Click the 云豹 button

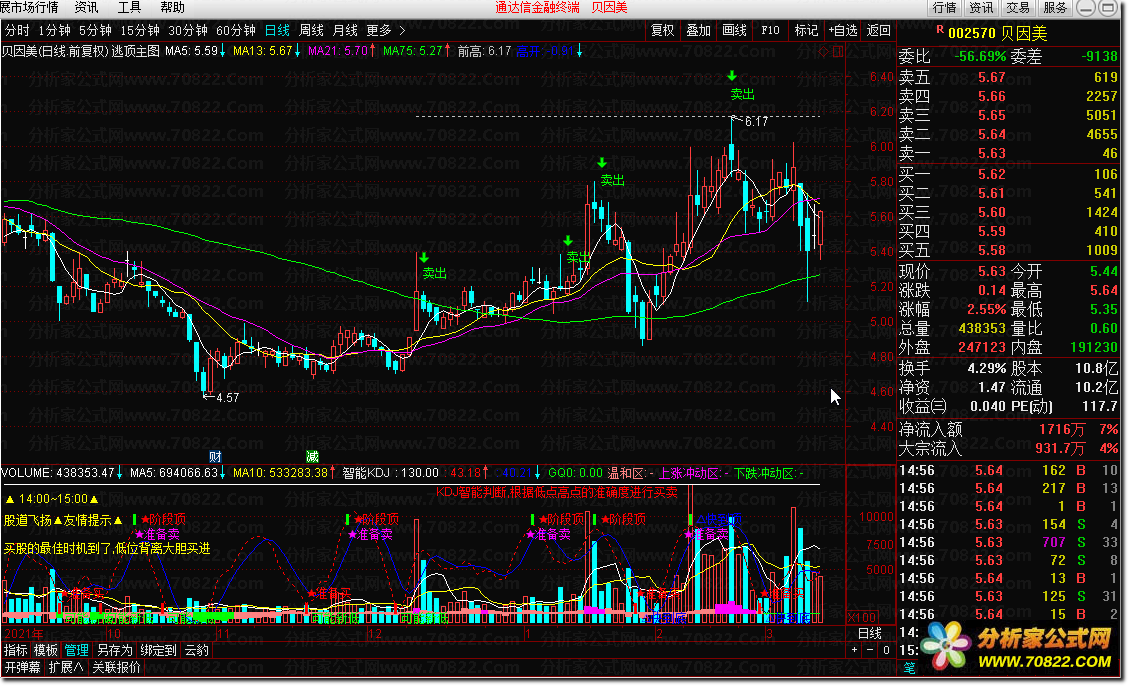[x=197, y=651]
